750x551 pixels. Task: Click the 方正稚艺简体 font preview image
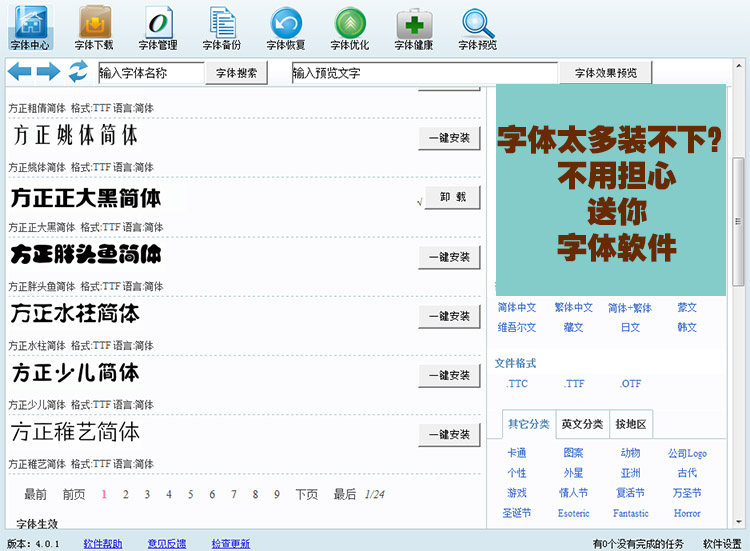76,432
